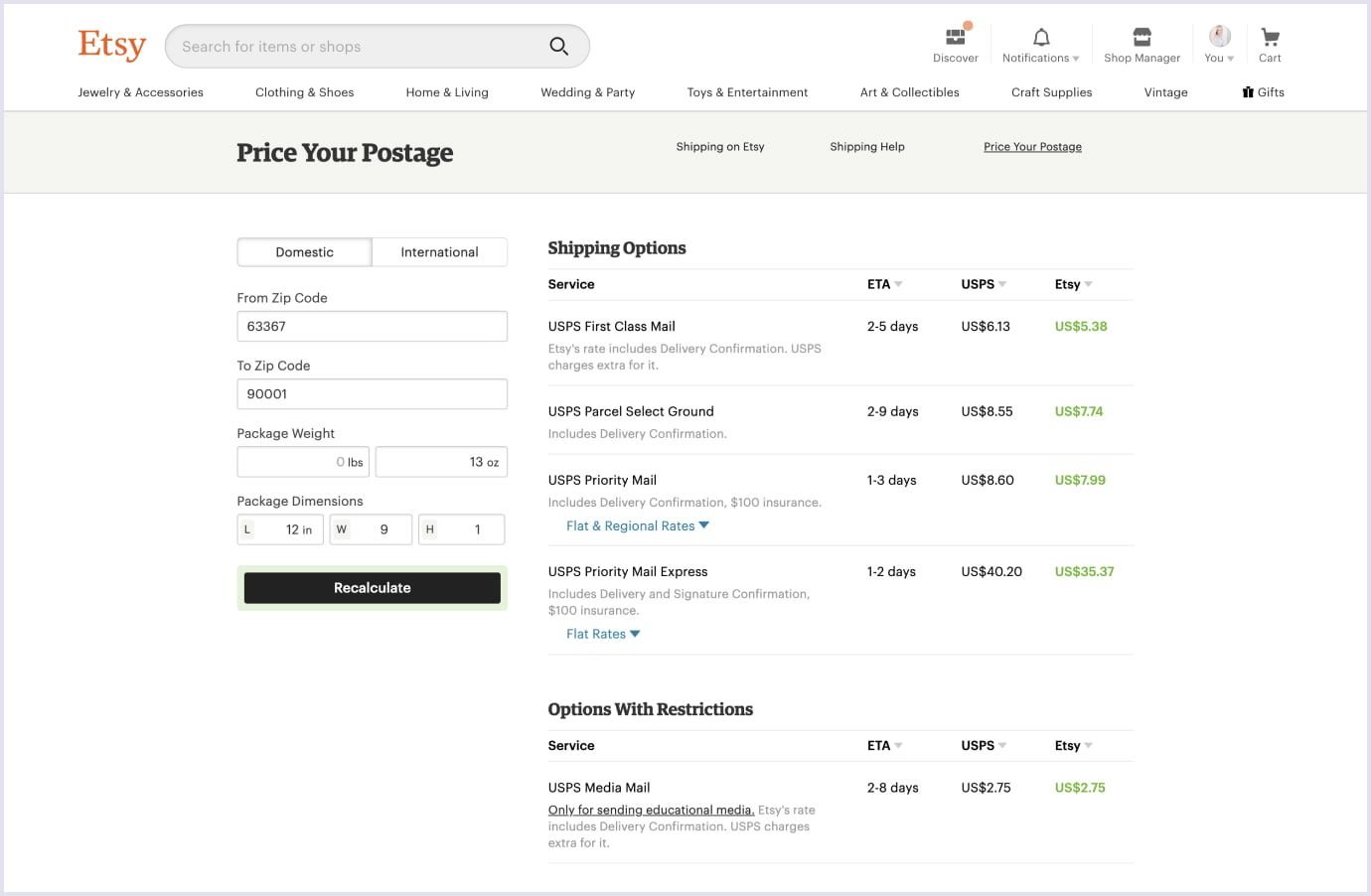Open Wedding & Party category
Screen dimensions: 1371x896
[587, 92]
